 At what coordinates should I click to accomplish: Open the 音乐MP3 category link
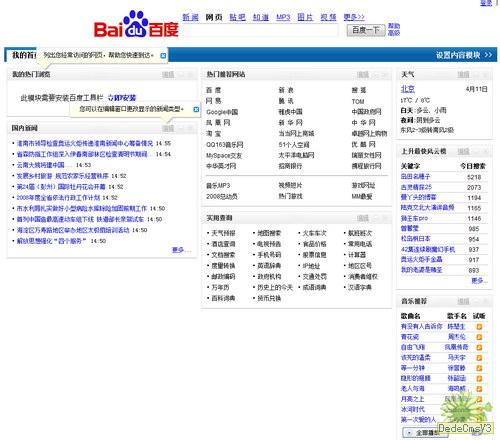pos(218,186)
